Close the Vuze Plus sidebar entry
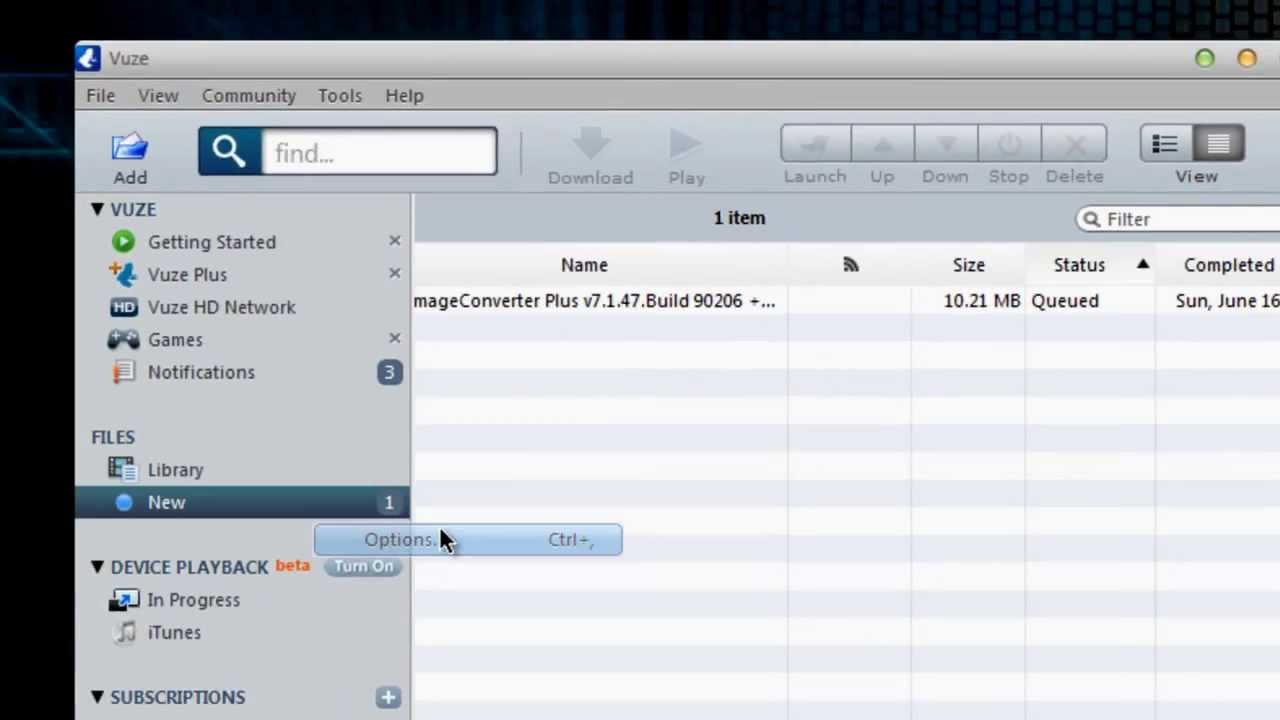 pyautogui.click(x=395, y=273)
